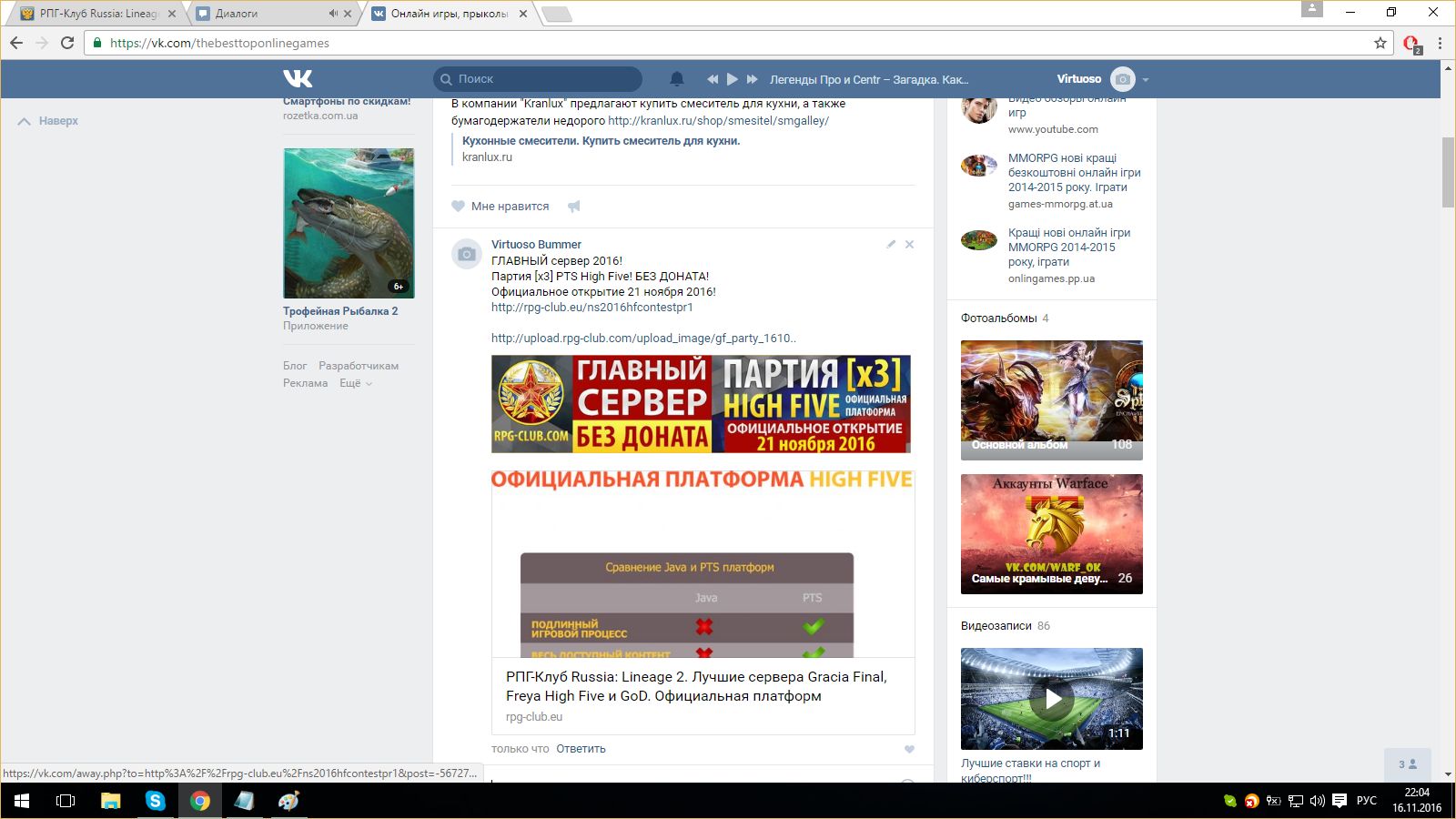Open the online friends chat counter button
The height and width of the screenshot is (819, 1456).
click(x=1408, y=764)
